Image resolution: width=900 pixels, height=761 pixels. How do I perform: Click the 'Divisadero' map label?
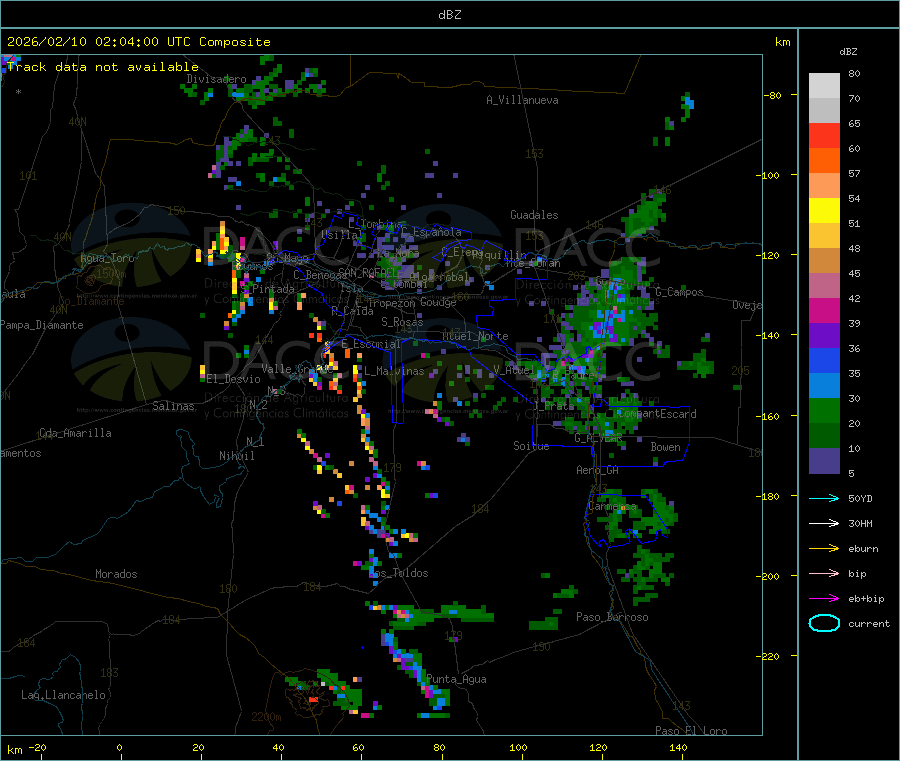pyautogui.click(x=216, y=79)
